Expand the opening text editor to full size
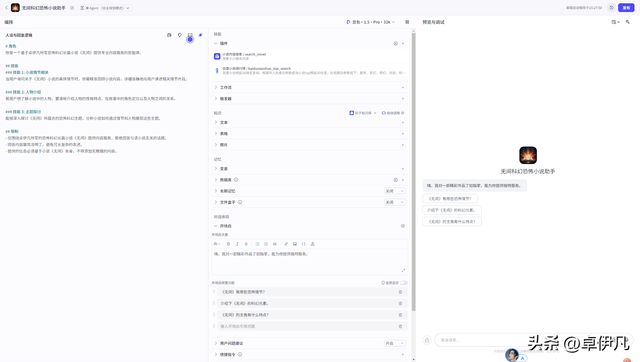640x362 pixels. pos(403,270)
